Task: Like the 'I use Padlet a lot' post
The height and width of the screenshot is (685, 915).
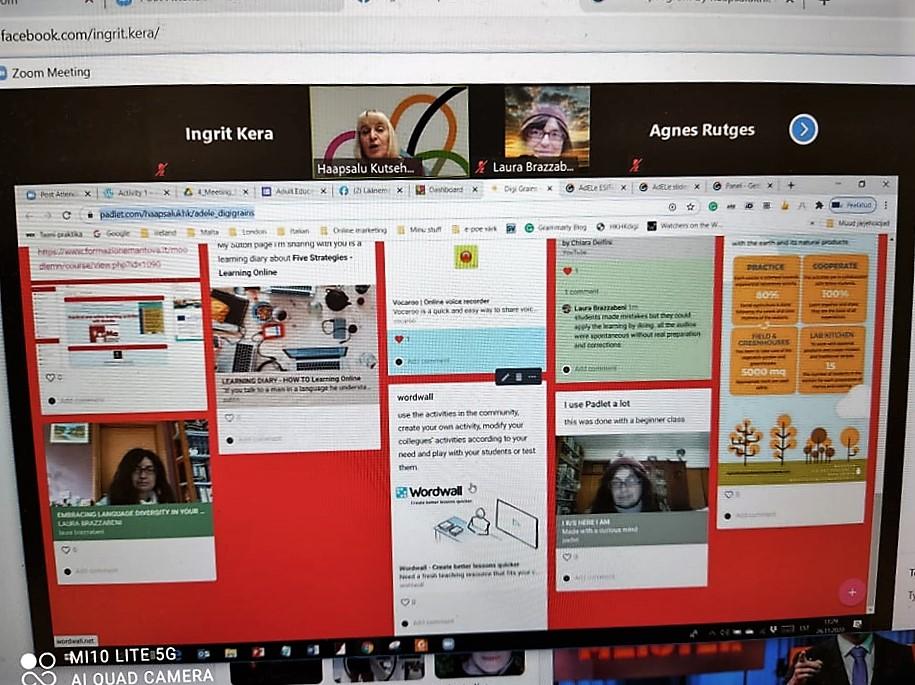Action: coord(565,557)
